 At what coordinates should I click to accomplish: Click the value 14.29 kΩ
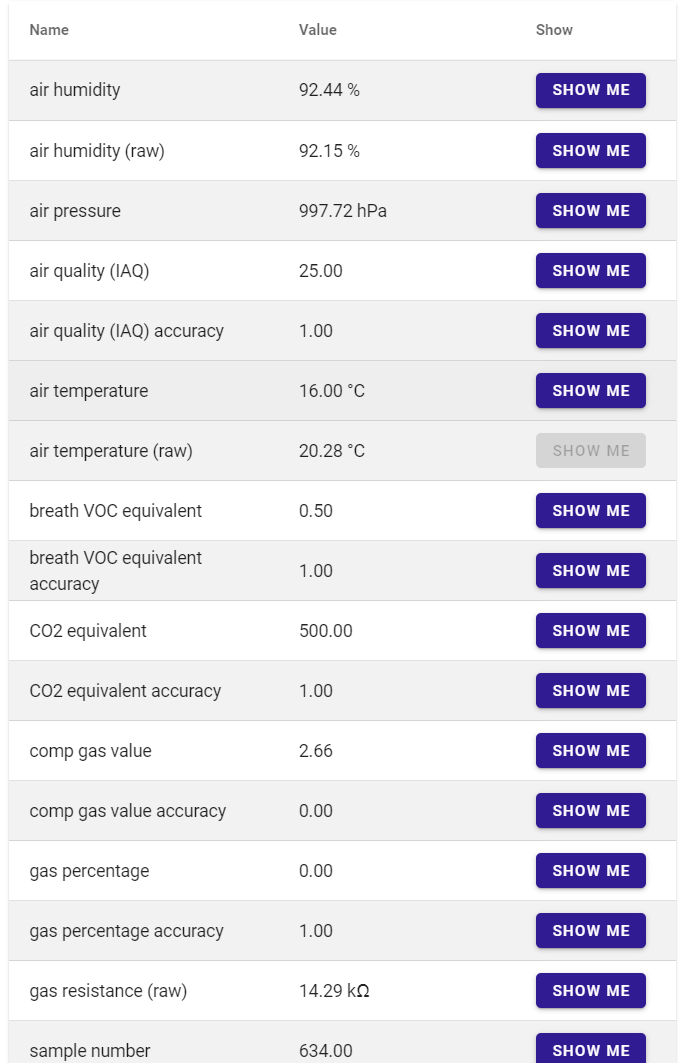334,991
